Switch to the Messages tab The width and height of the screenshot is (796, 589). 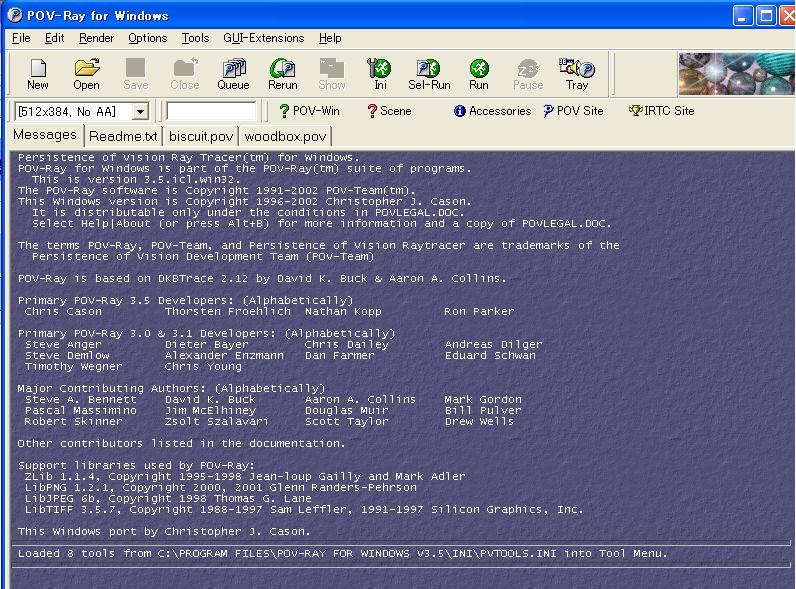point(45,135)
